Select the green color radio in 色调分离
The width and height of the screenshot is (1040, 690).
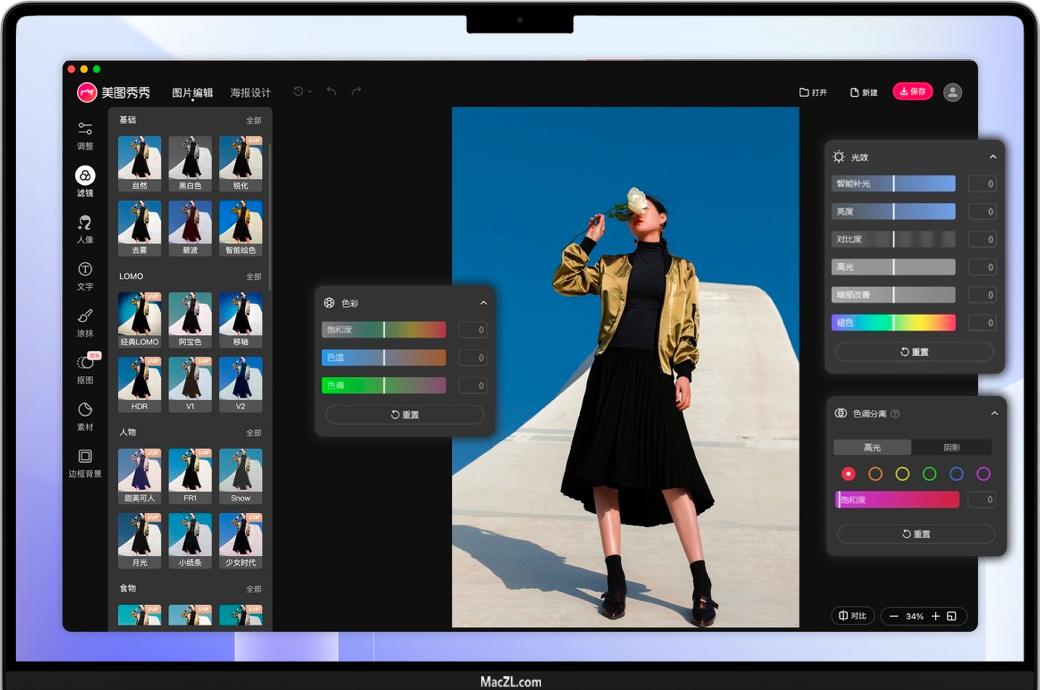929,474
